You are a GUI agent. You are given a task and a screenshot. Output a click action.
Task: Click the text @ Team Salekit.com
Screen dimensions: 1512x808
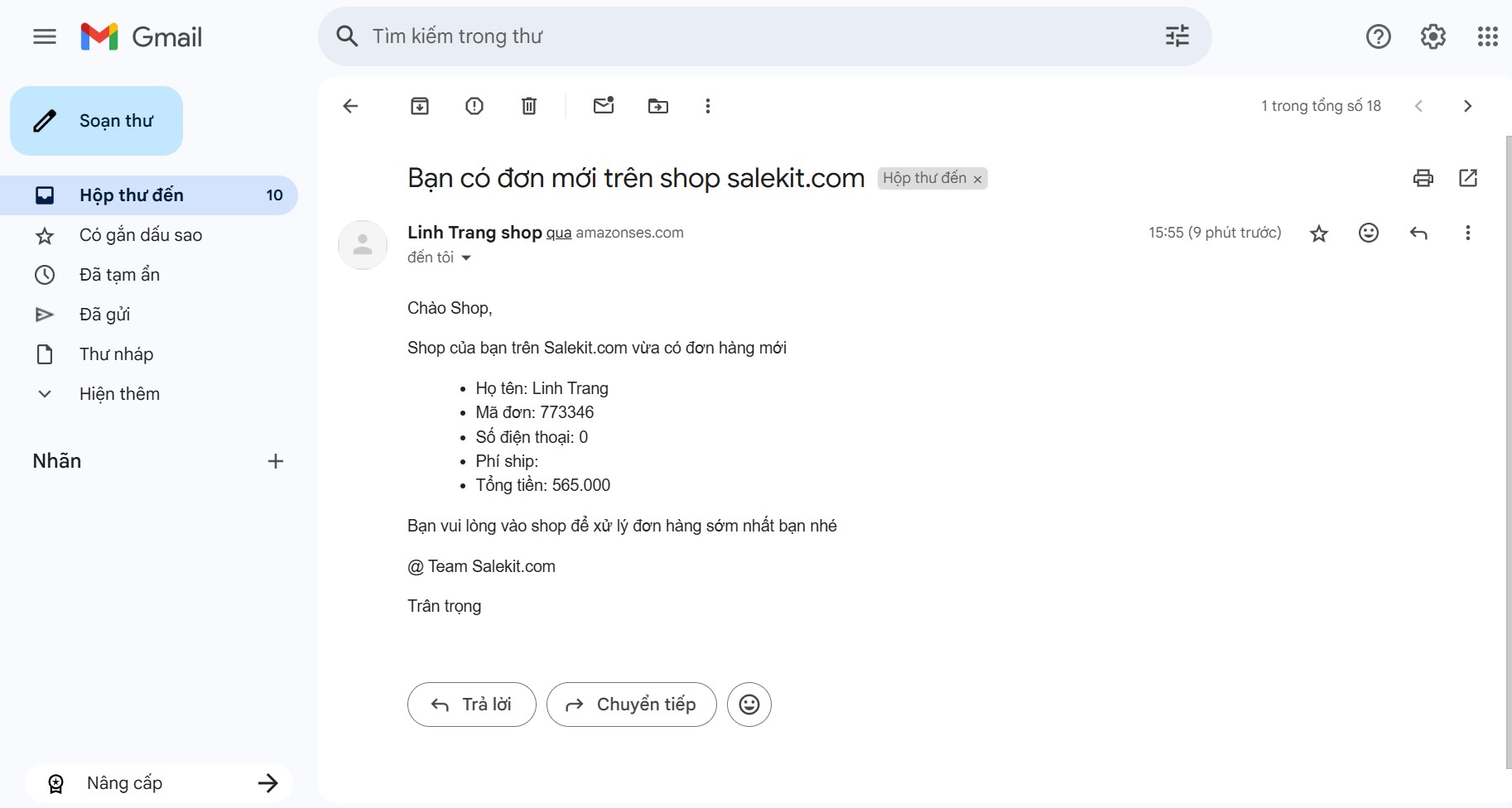(x=481, y=566)
